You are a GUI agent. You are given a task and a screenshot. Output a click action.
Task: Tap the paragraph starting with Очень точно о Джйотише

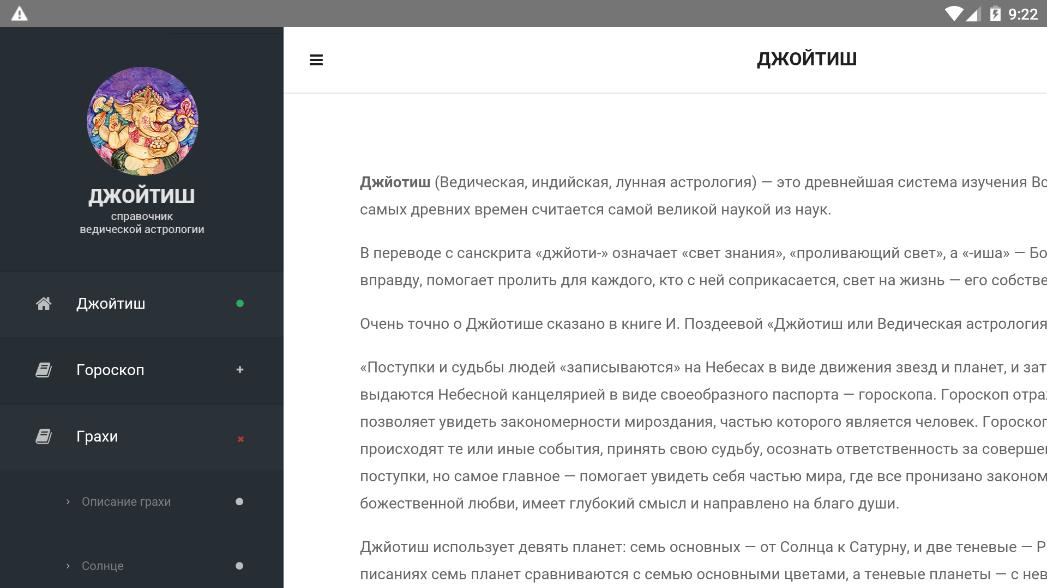tap(703, 324)
